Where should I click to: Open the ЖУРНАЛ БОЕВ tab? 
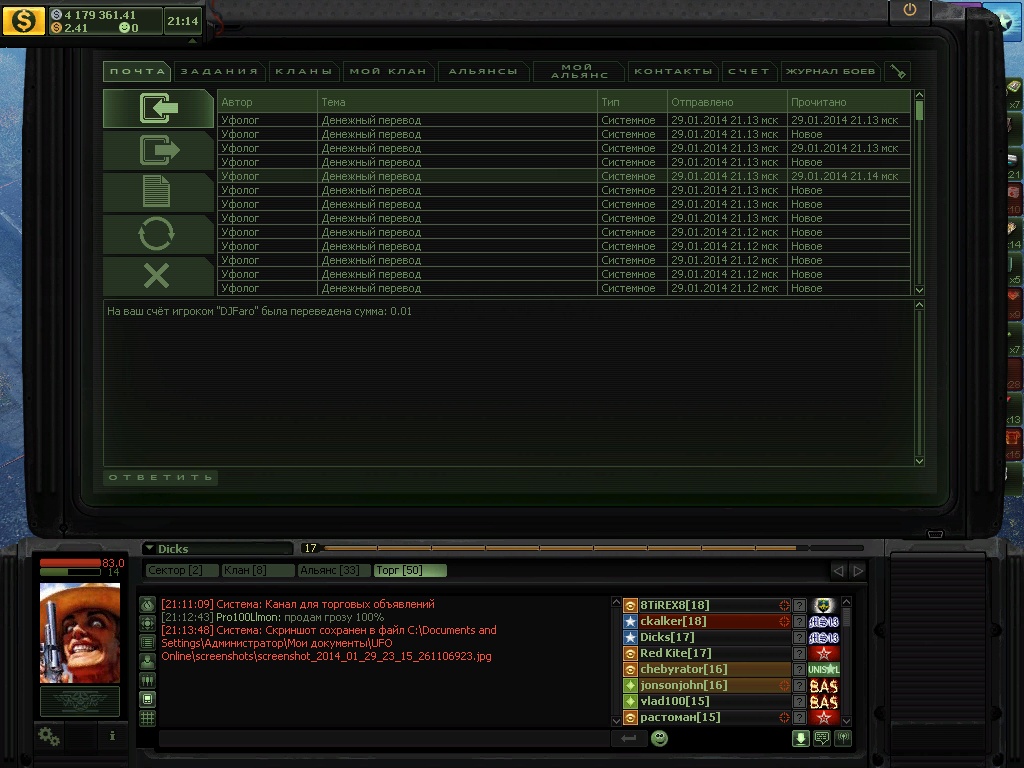pyautogui.click(x=830, y=71)
